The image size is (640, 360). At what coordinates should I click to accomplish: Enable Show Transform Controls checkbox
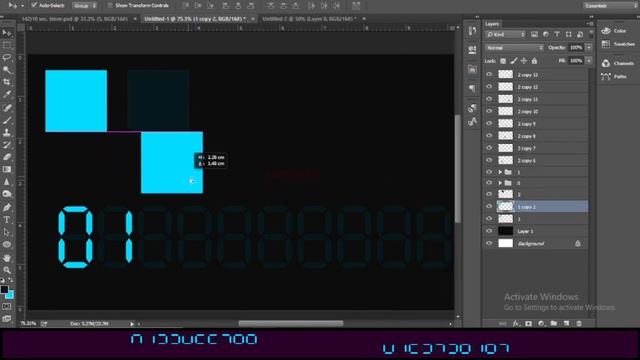110,6
